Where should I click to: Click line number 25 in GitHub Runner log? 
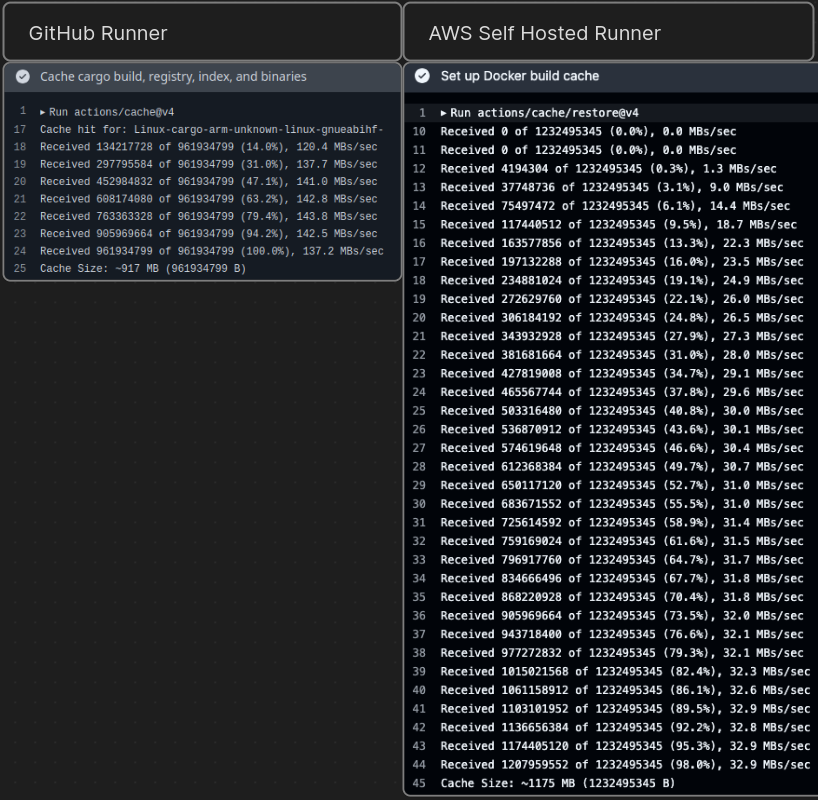click(x=20, y=268)
